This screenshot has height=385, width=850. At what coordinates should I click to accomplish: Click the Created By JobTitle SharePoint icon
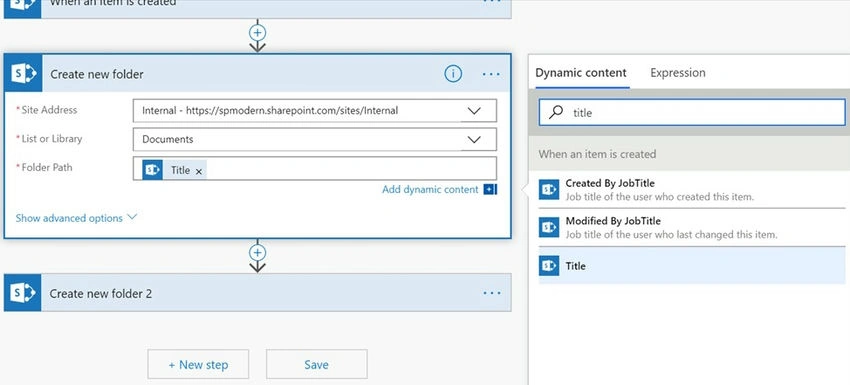[549, 190]
